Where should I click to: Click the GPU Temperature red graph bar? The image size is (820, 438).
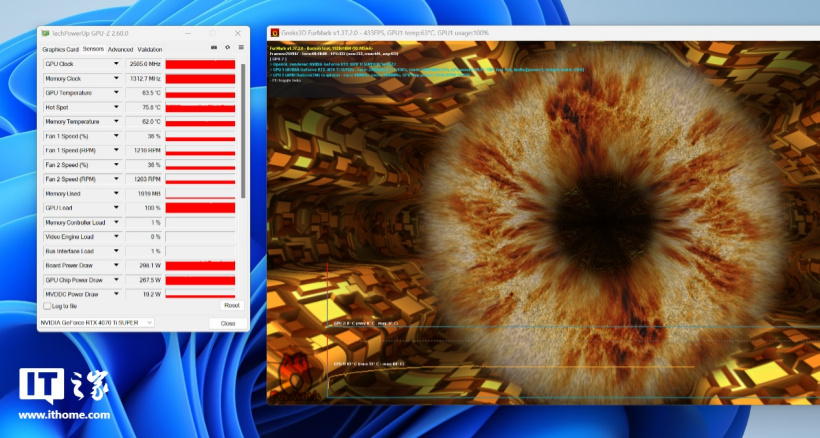pyautogui.click(x=200, y=93)
